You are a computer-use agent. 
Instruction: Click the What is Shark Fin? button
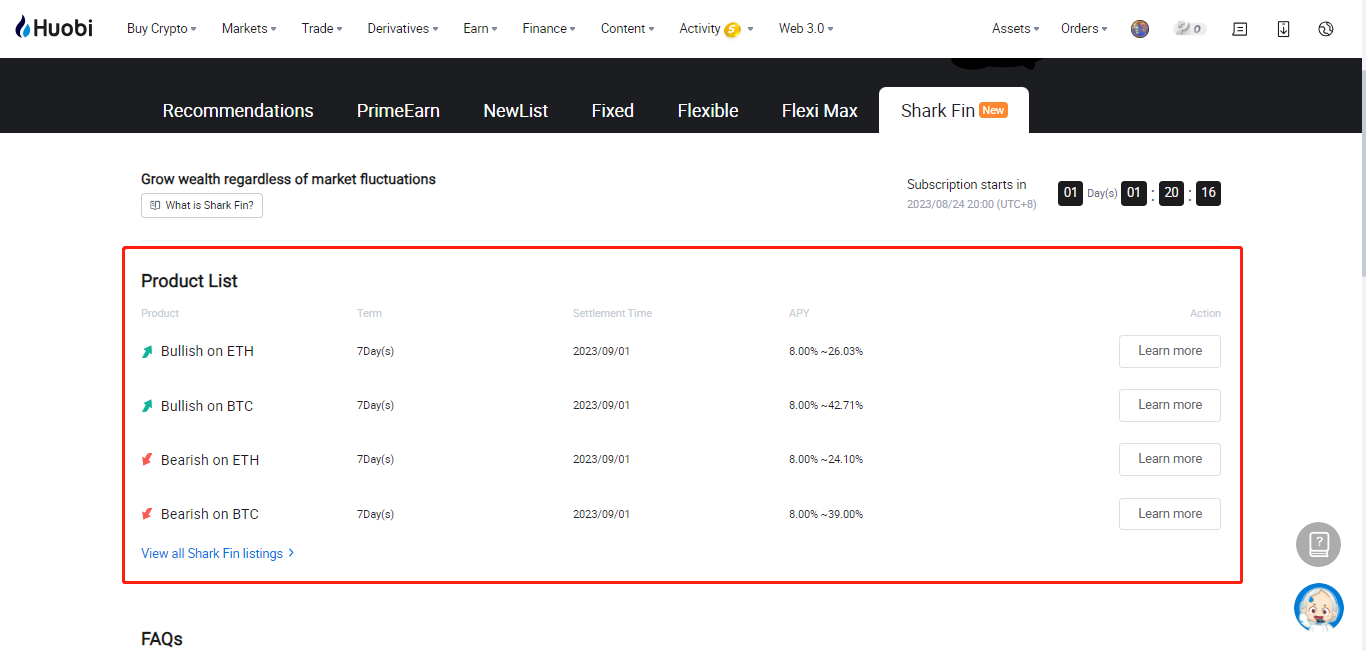click(x=202, y=205)
